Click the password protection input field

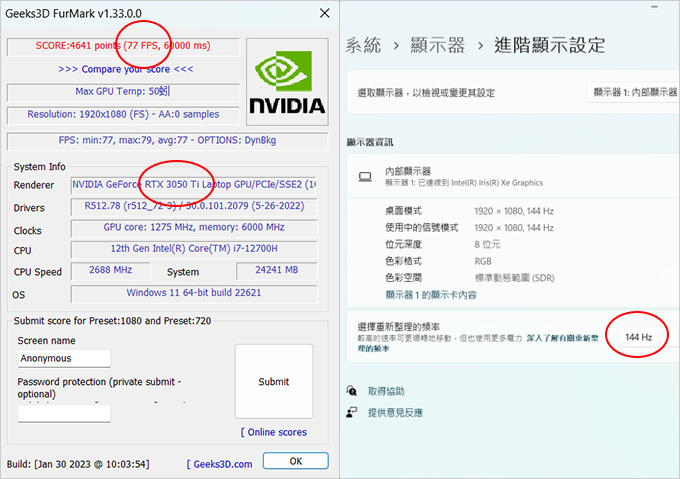pyautogui.click(x=64, y=413)
